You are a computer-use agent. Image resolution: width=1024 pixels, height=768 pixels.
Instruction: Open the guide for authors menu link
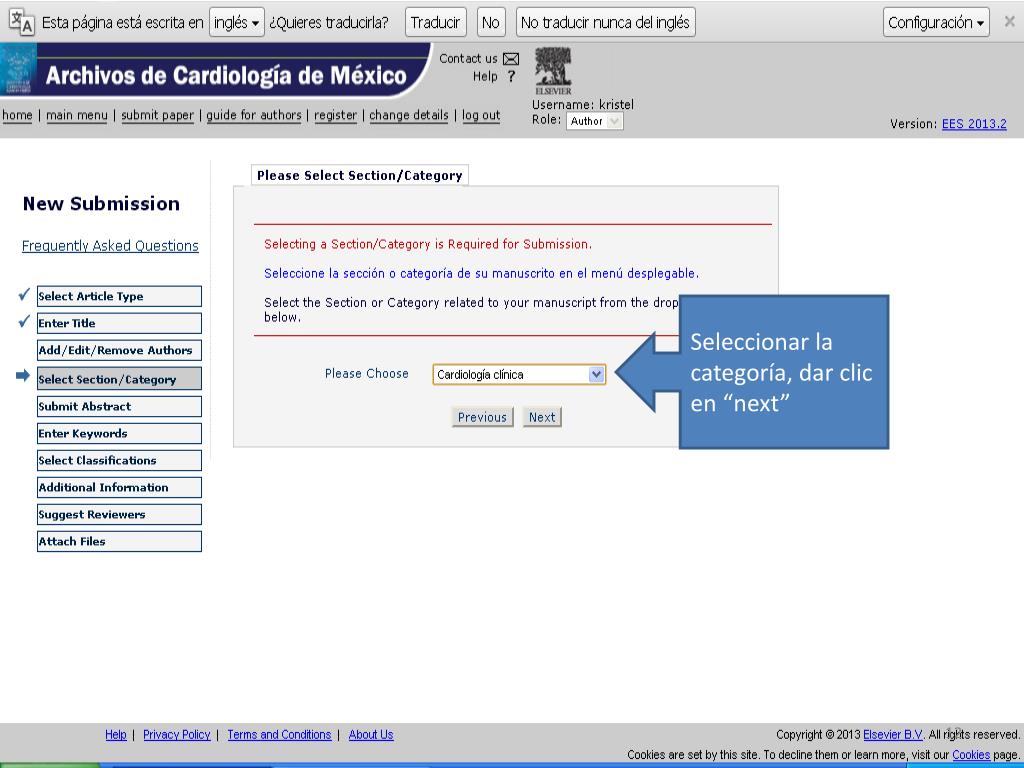click(254, 115)
